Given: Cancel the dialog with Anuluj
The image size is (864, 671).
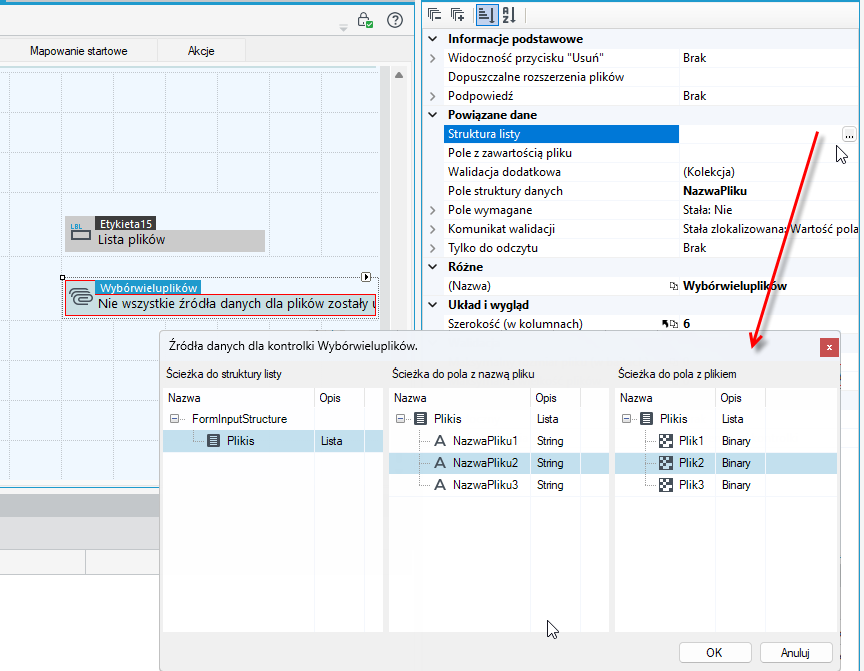Looking at the screenshot, I should tap(795, 653).
